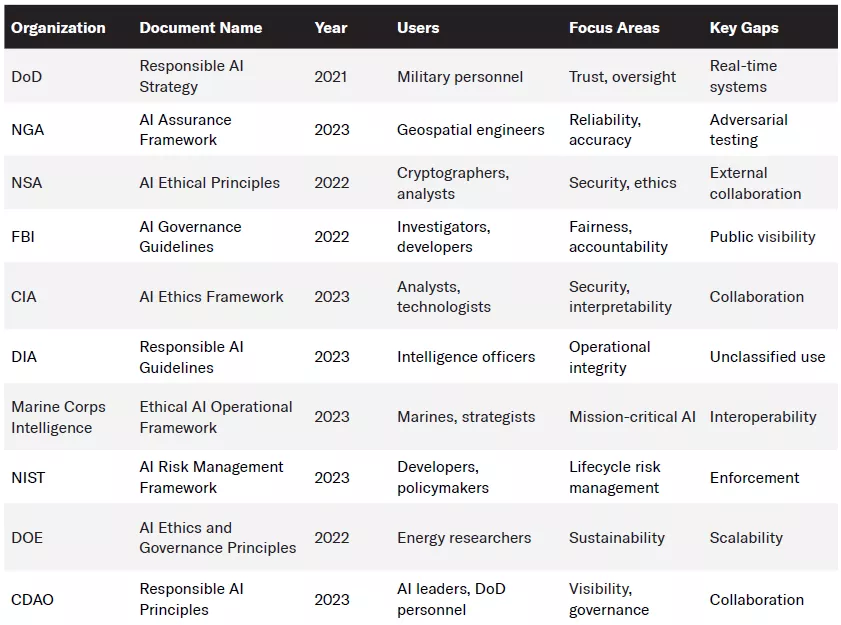Click the AI Governance Guidelines cell
The width and height of the screenshot is (841, 625).
(x=190, y=237)
